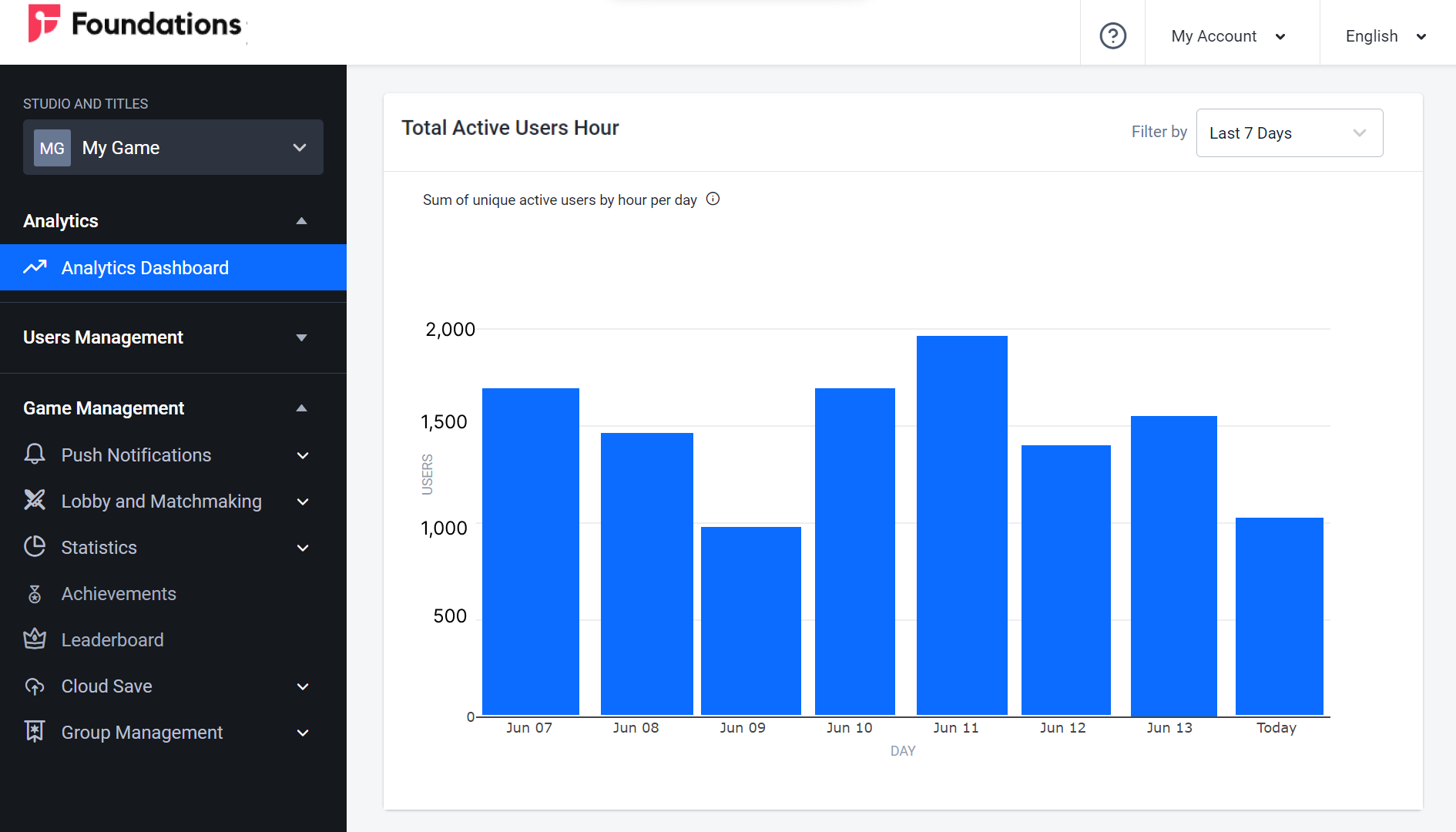Screen dimensions: 1456x832
Task: Click the 500 y-axis label
Action: [x=450, y=616]
